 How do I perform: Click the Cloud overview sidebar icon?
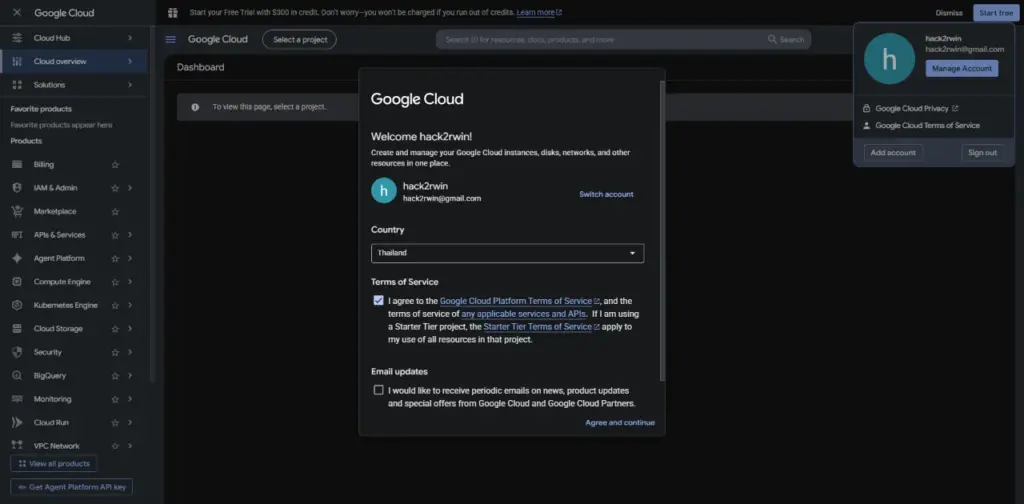click(17, 61)
